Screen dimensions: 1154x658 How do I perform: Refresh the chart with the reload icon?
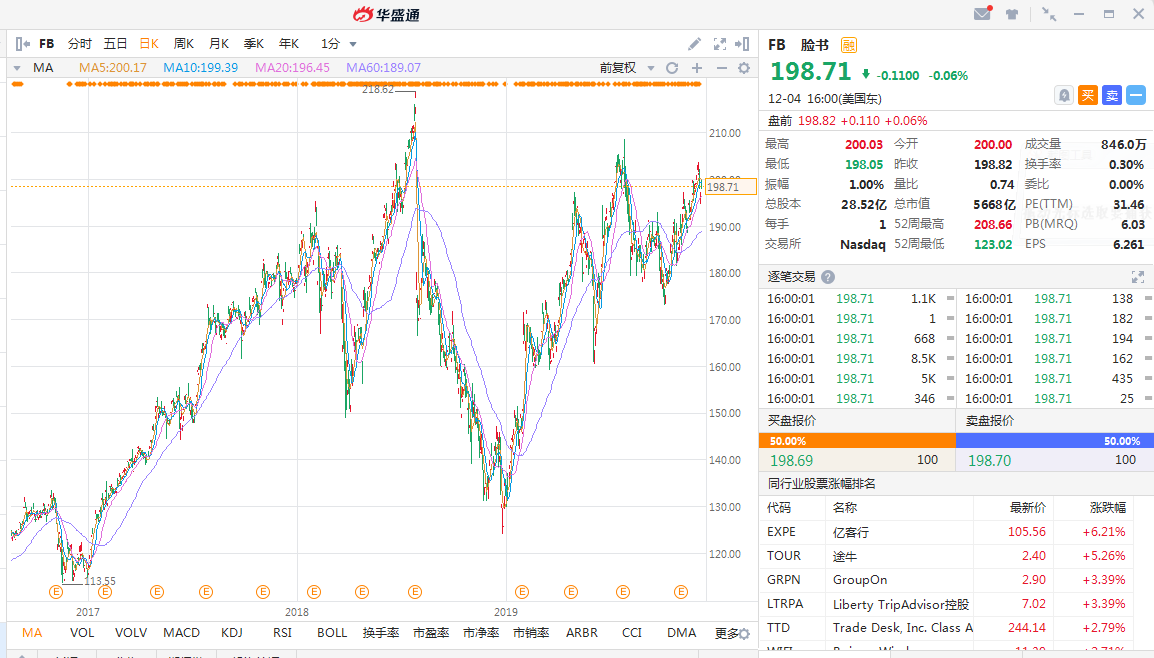tap(672, 68)
